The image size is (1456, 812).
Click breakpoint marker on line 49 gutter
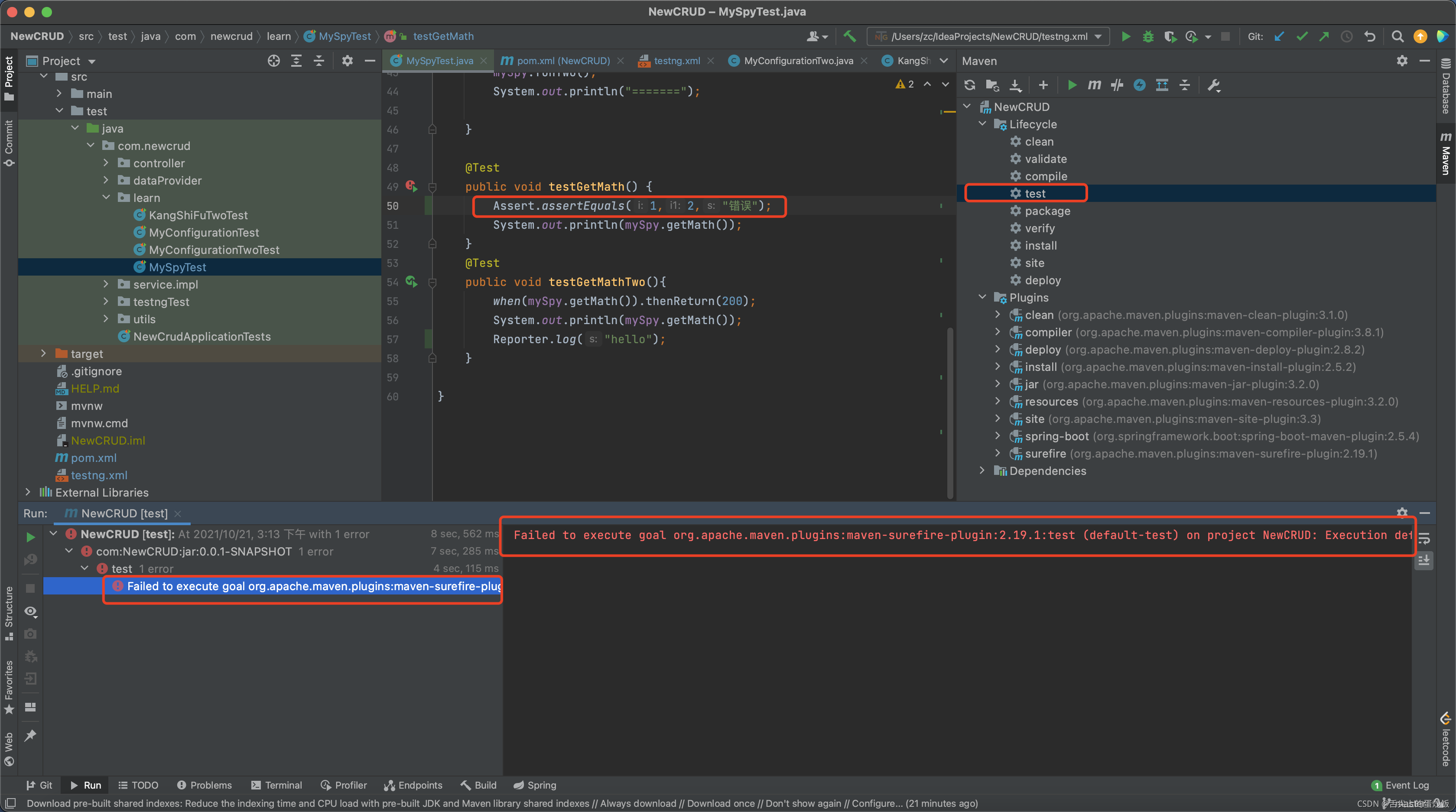click(x=411, y=186)
